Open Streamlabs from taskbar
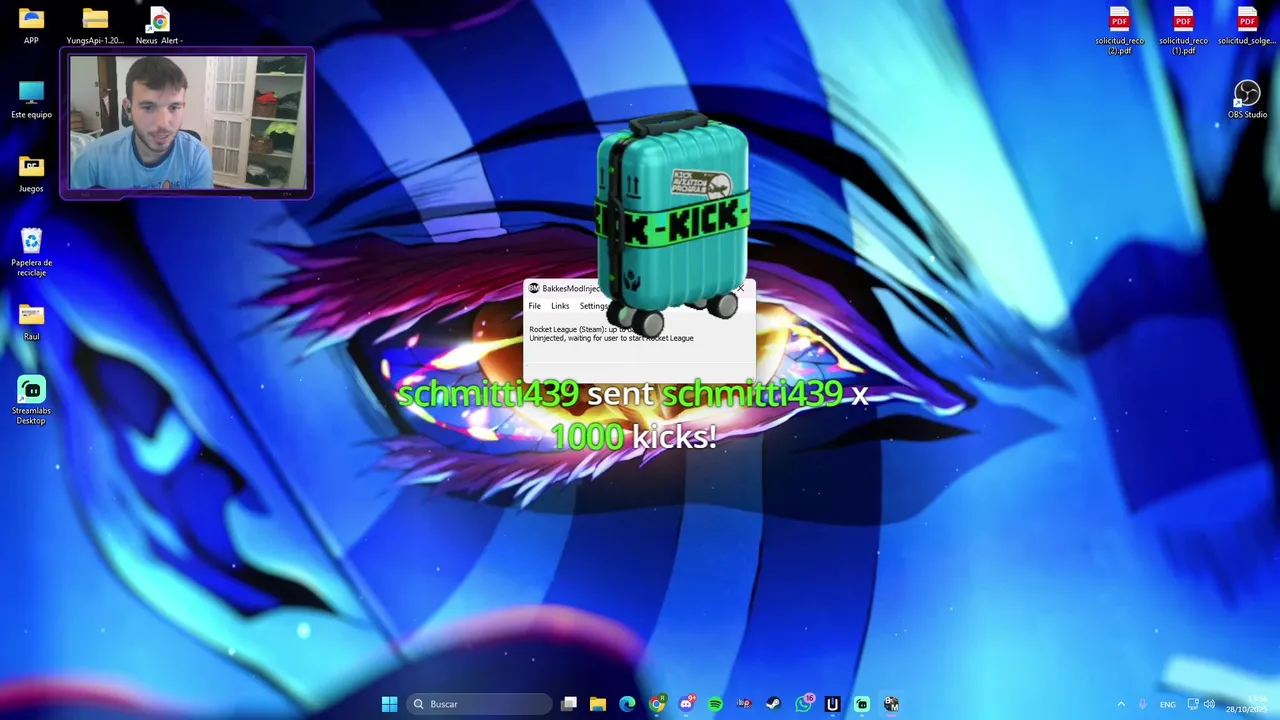The image size is (1280, 720). pos(861,704)
